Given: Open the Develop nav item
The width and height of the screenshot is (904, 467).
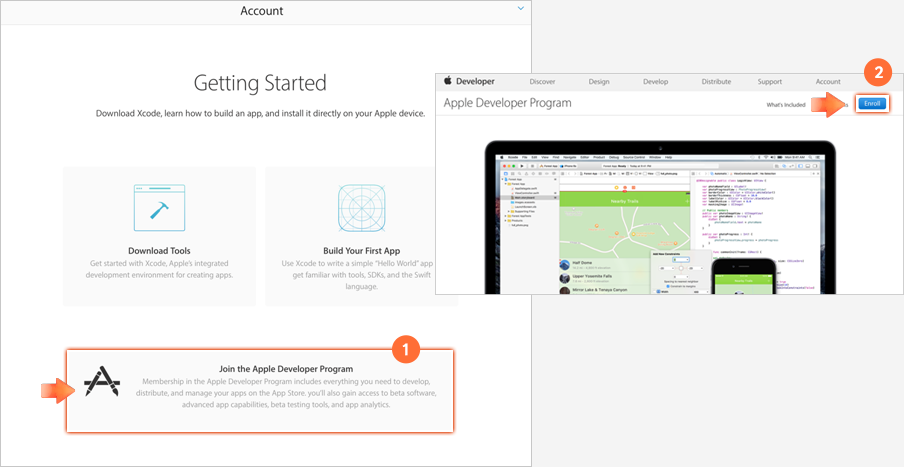Looking at the screenshot, I should tap(656, 82).
